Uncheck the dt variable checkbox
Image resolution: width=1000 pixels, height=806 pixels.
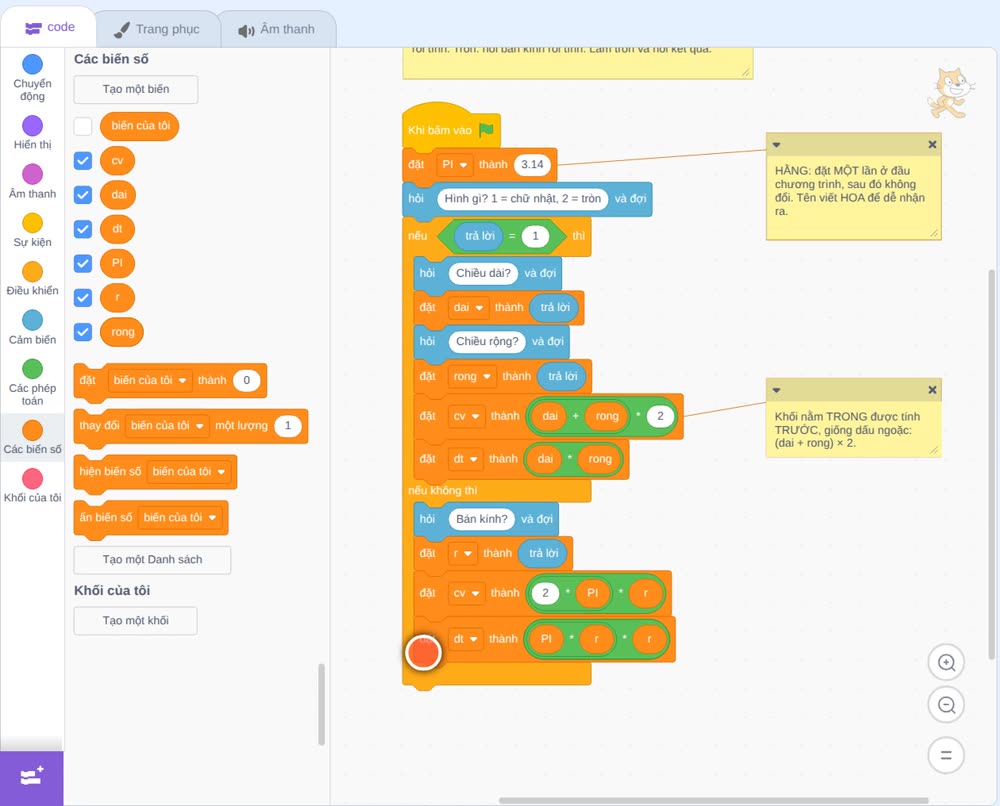coord(83,229)
